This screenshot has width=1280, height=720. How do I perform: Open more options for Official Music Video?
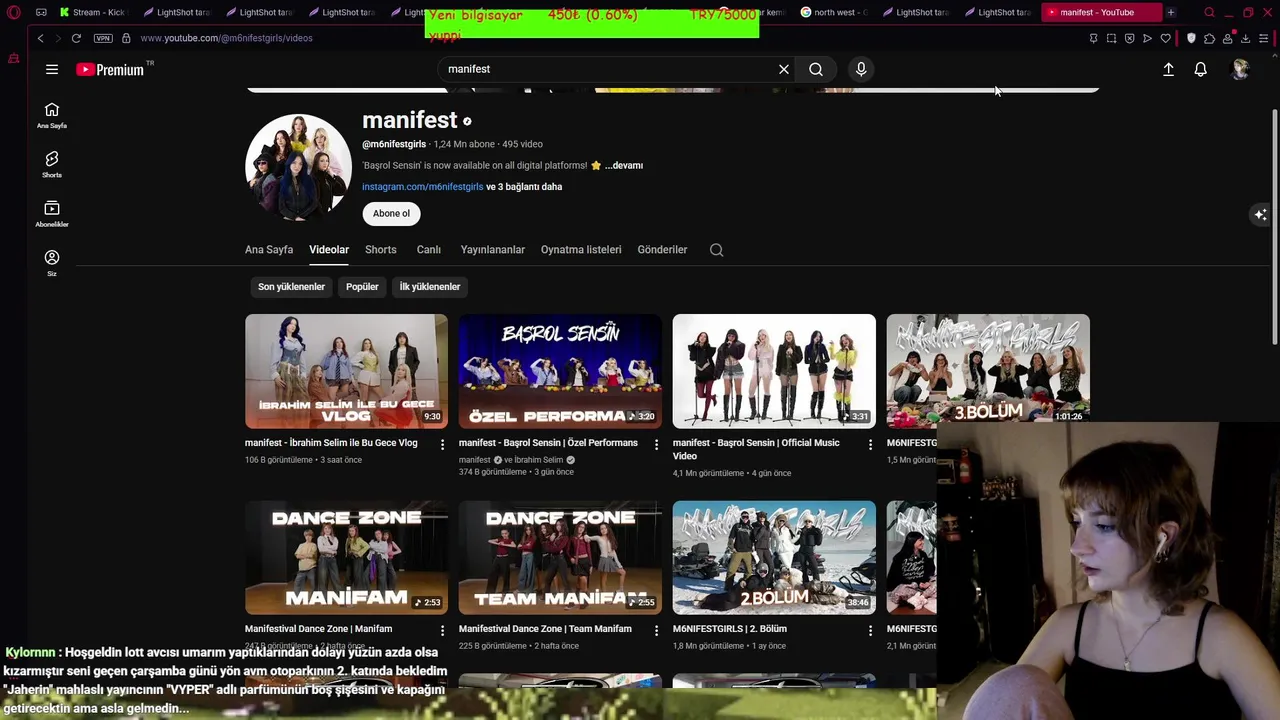coord(870,444)
